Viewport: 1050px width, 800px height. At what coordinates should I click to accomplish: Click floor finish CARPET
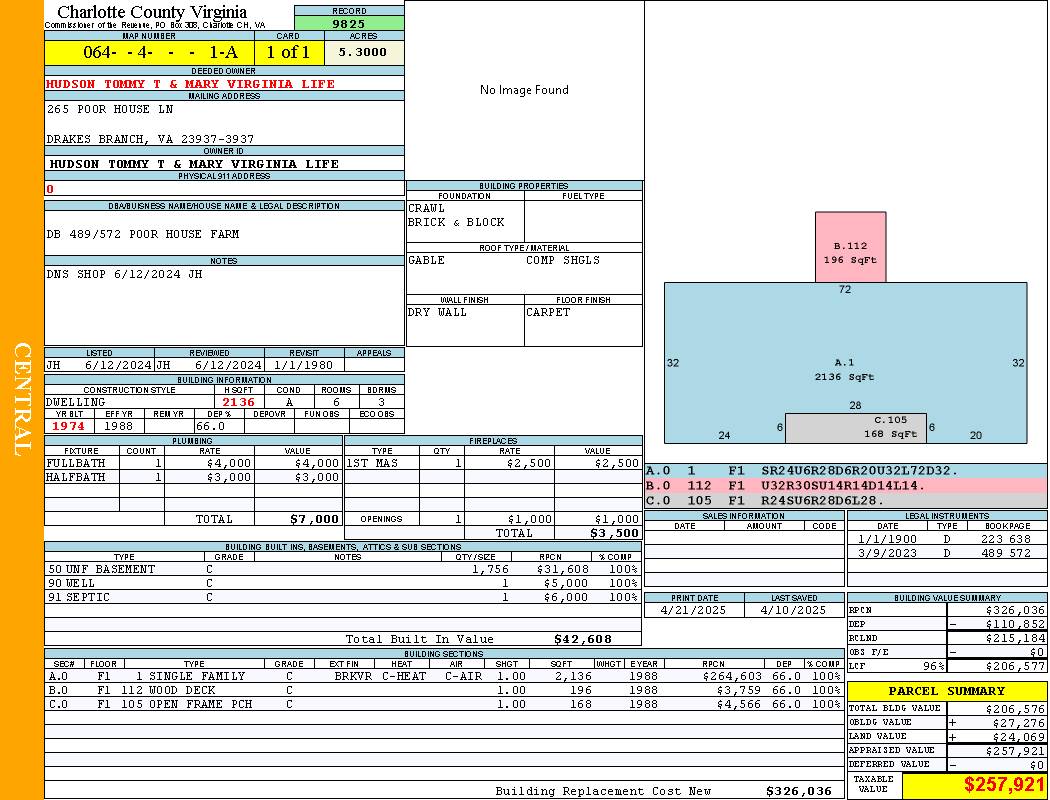[x=548, y=312]
